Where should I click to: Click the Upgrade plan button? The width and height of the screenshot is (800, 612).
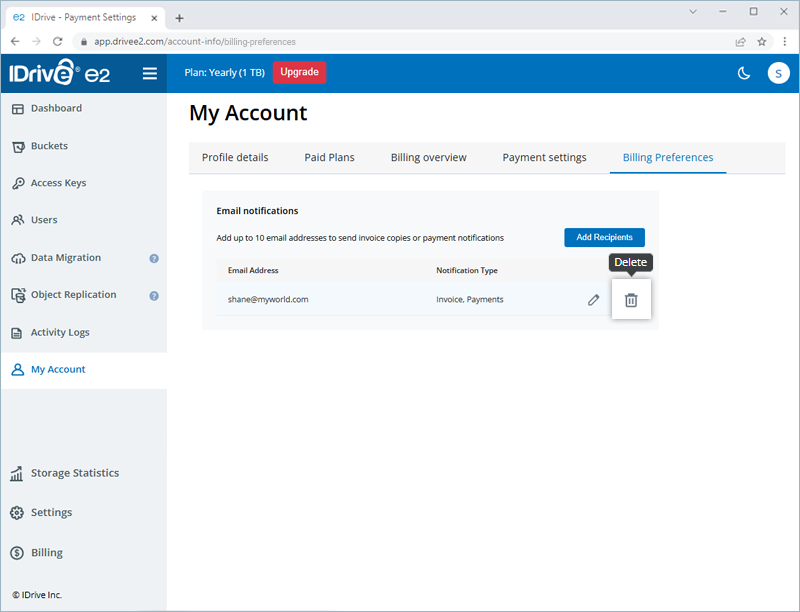(x=299, y=72)
